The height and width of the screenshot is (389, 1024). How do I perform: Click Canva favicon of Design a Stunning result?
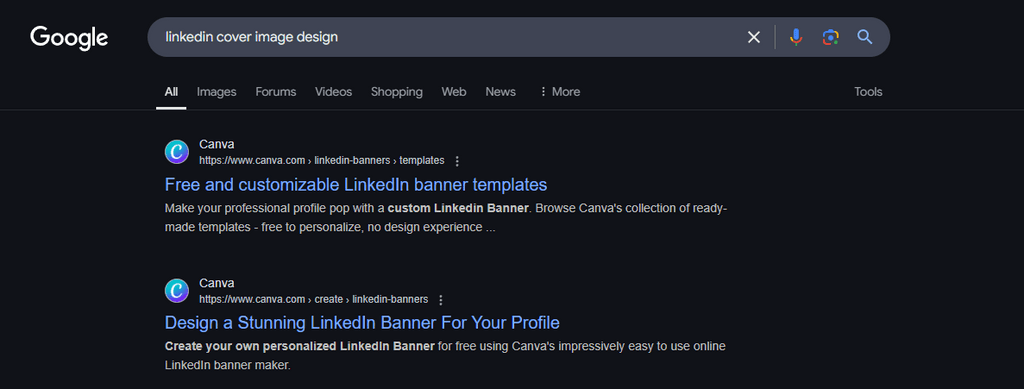[176, 291]
